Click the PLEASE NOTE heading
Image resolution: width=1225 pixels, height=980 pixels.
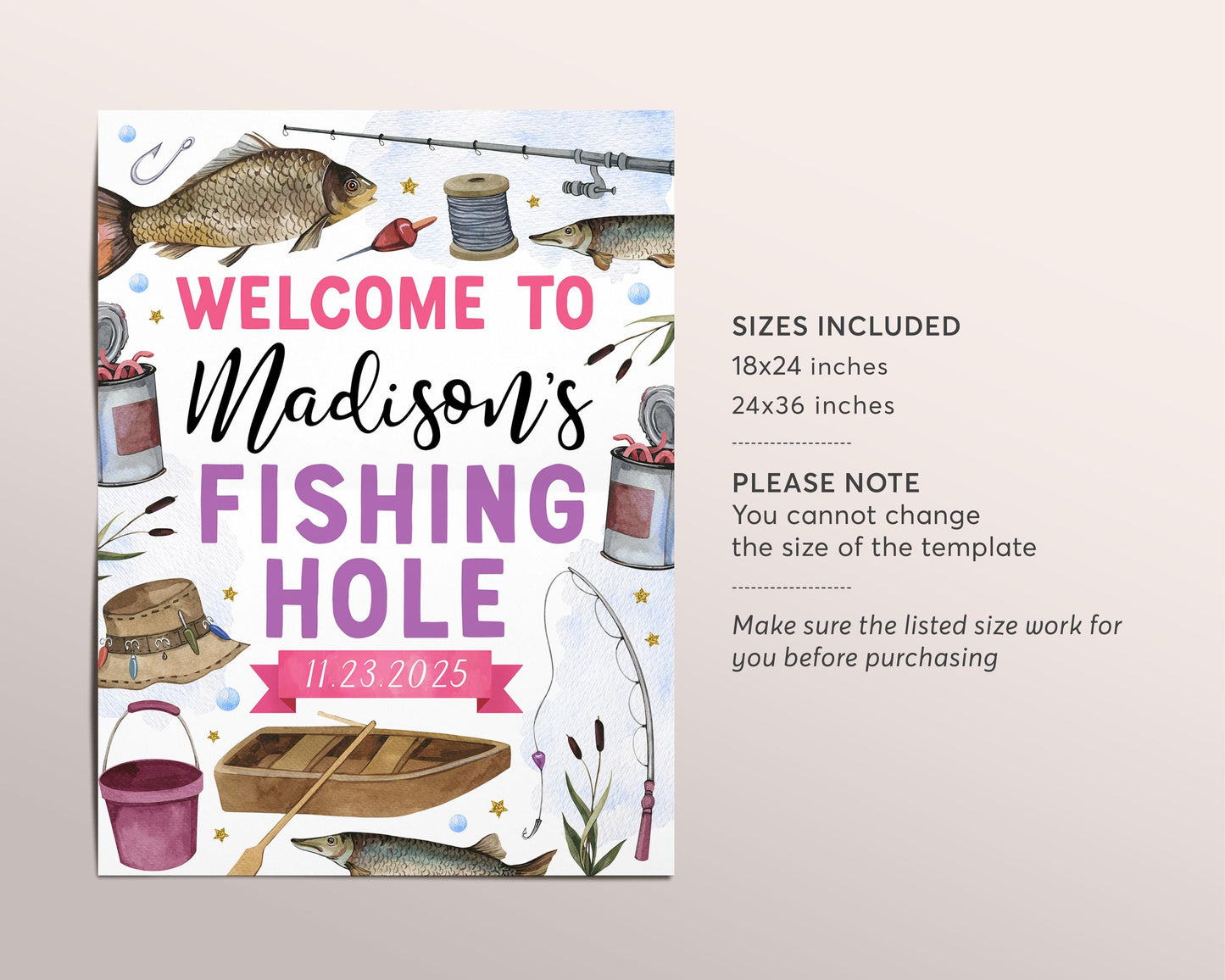click(x=826, y=483)
